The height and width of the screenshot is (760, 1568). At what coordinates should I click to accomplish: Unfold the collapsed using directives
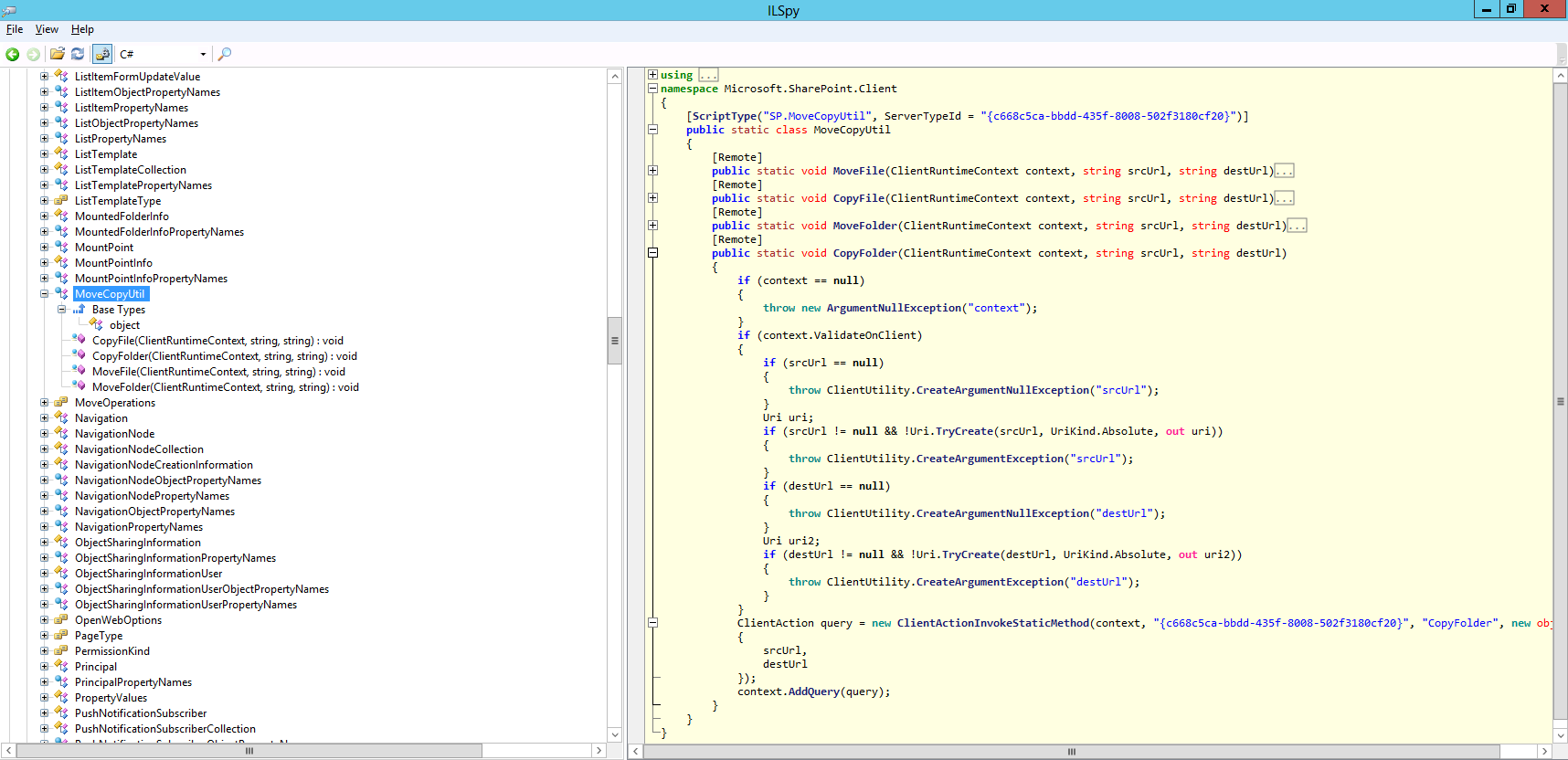[652, 75]
